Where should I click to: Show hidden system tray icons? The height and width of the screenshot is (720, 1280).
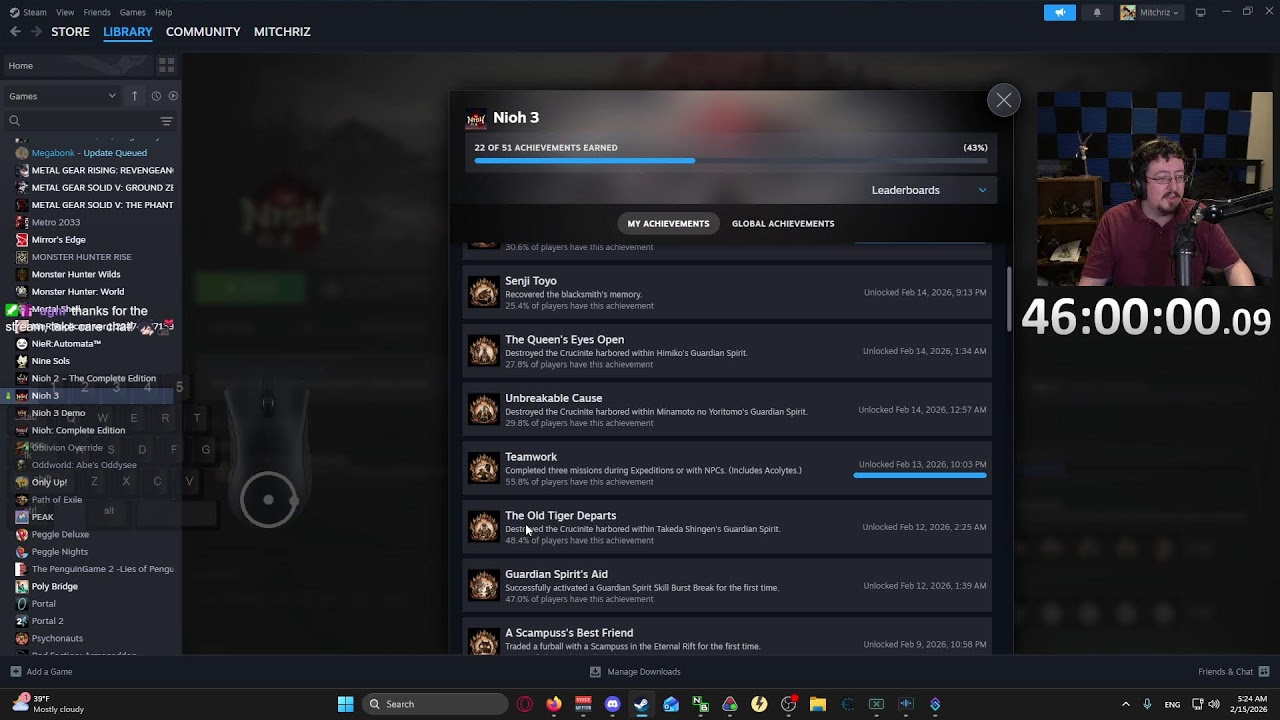[x=1125, y=704]
